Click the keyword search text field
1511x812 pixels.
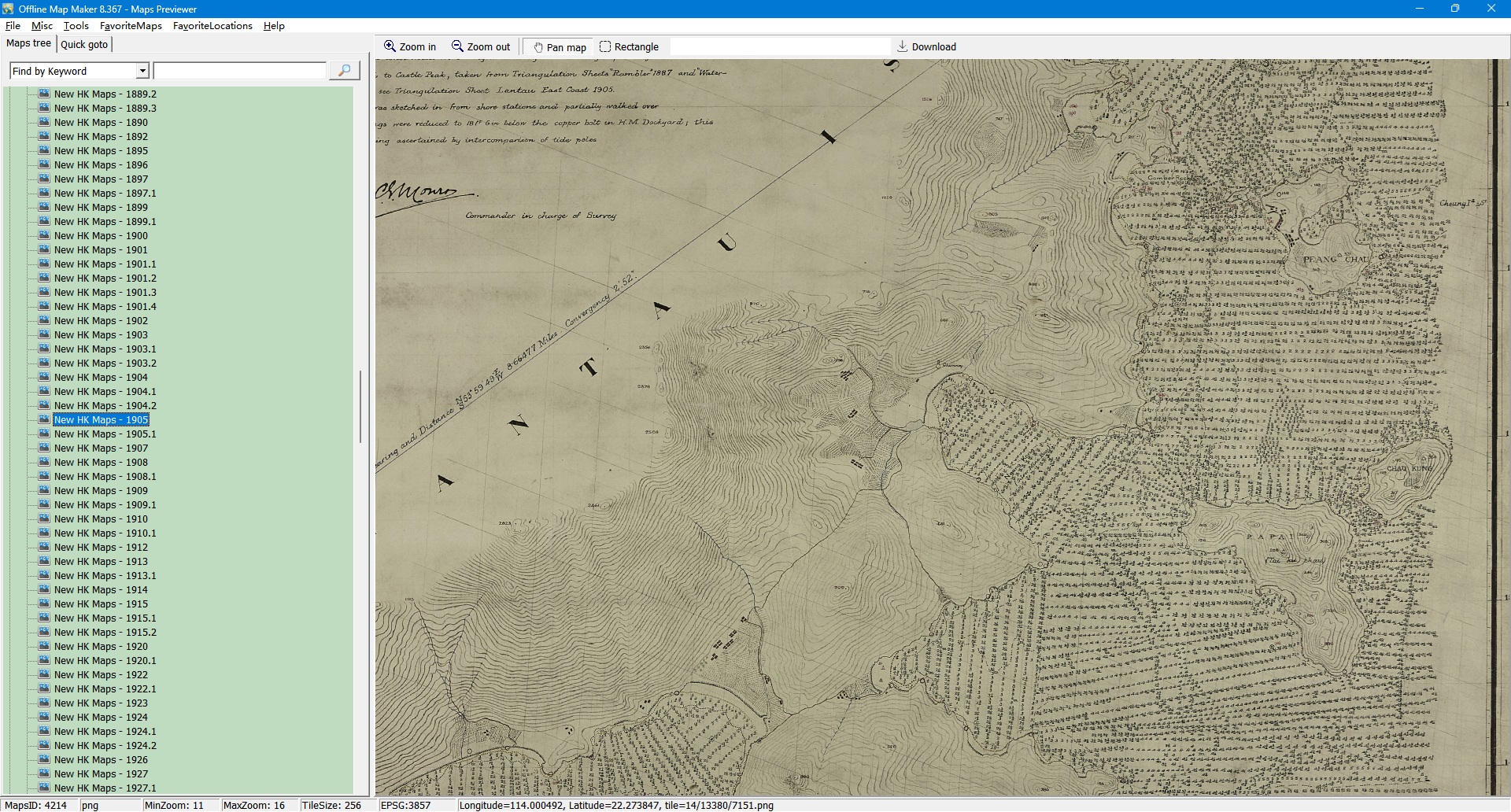240,71
